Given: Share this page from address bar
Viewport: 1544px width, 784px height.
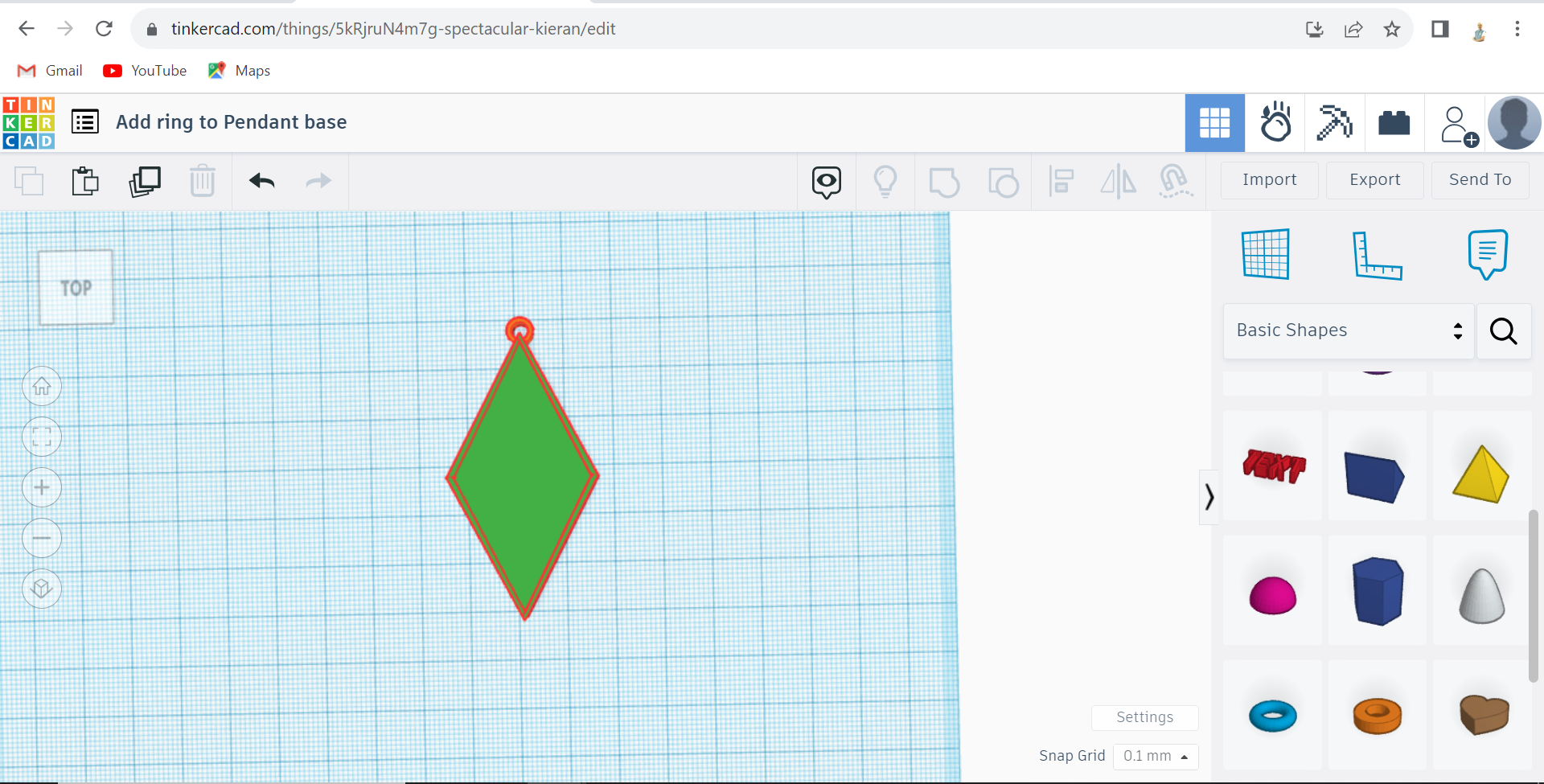Looking at the screenshot, I should click(1353, 30).
